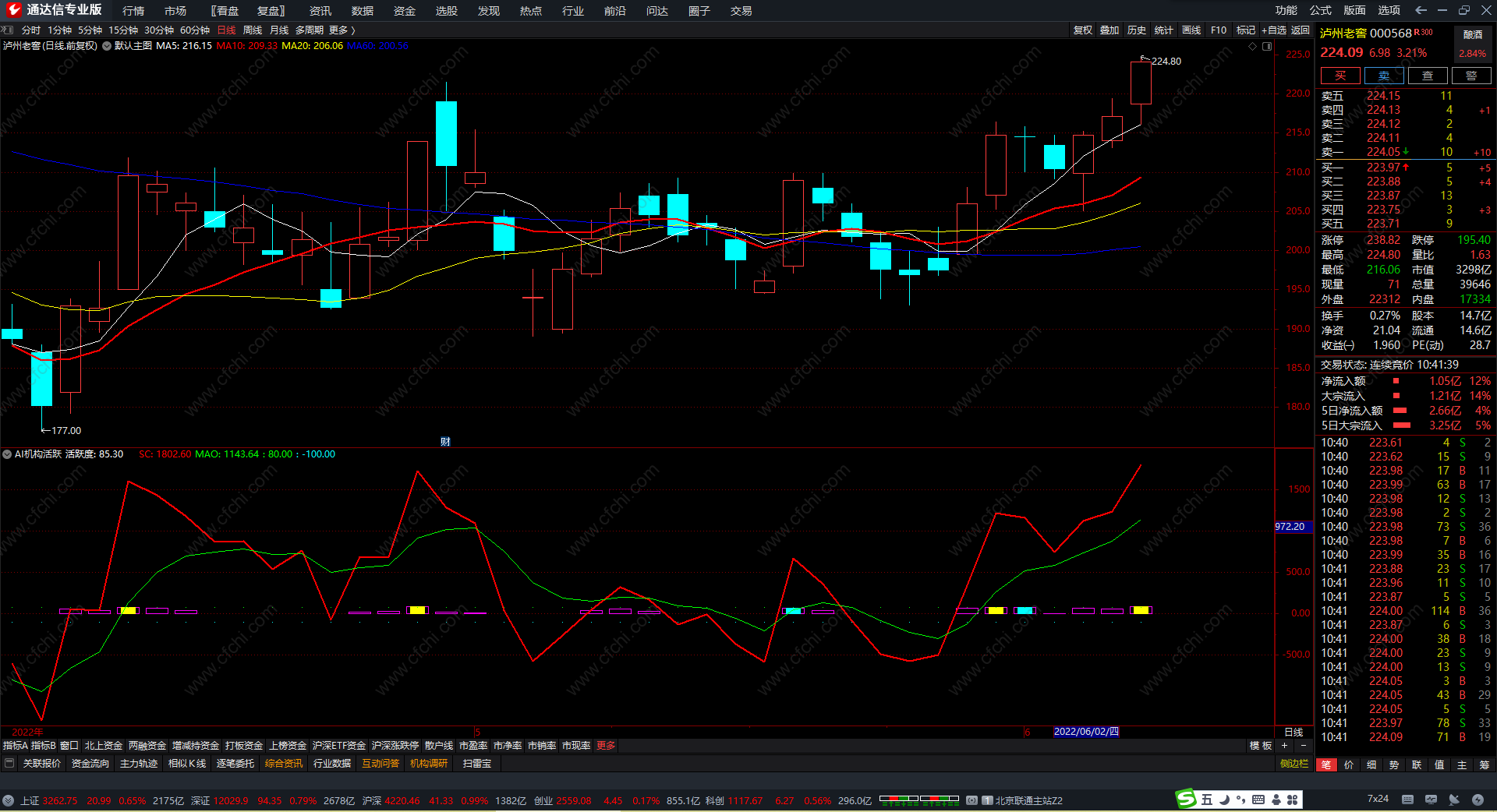Open the input method soft keyboard icon

click(1258, 800)
